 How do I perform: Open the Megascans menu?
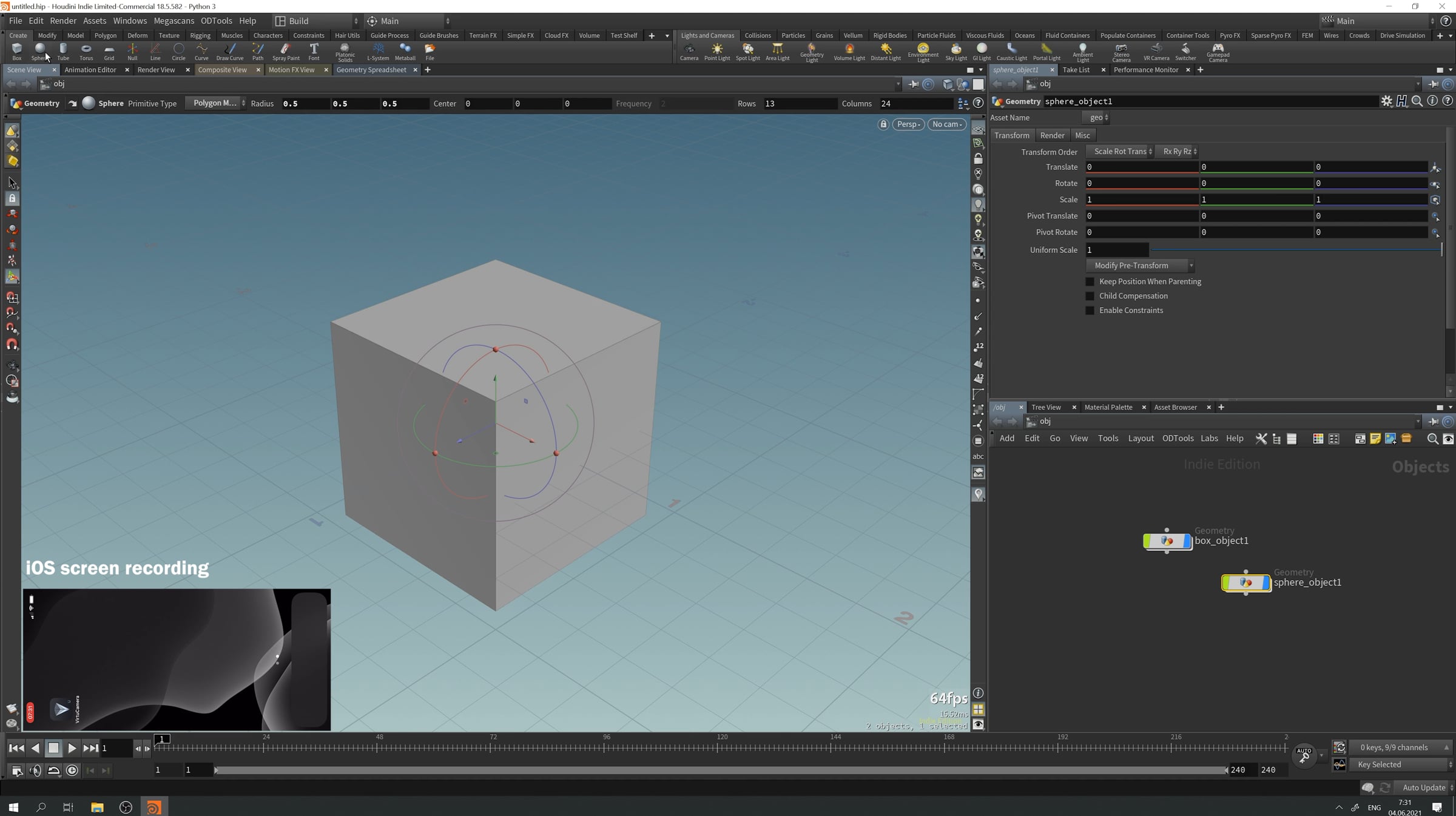point(174,21)
